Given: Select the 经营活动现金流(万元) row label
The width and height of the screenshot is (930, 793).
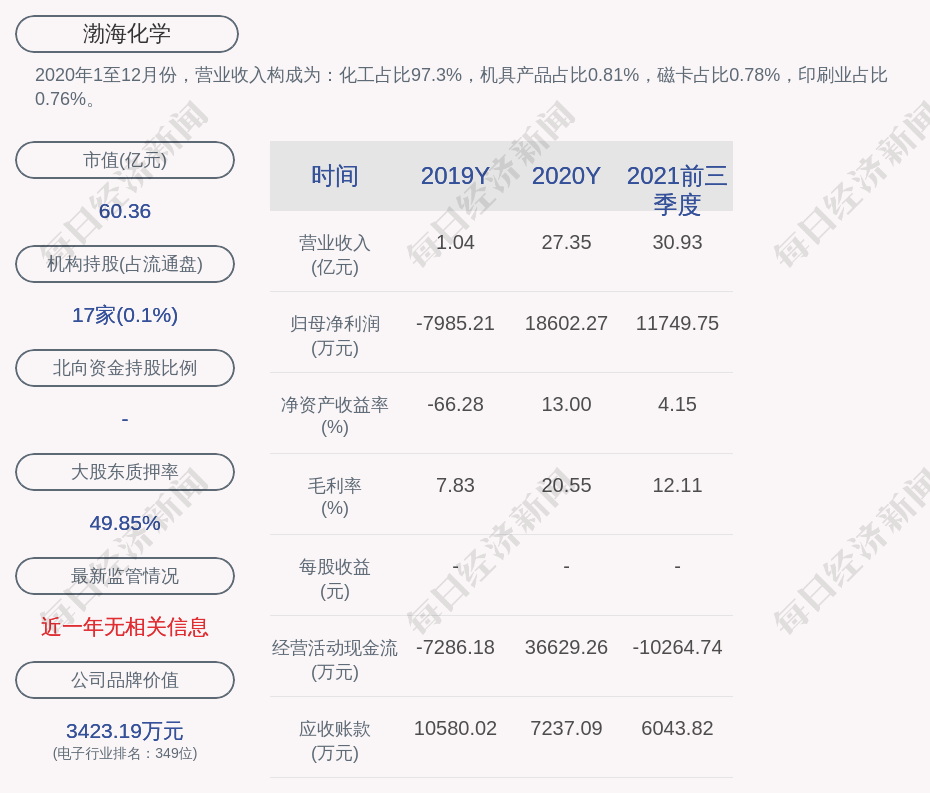Looking at the screenshot, I should click(x=335, y=660).
